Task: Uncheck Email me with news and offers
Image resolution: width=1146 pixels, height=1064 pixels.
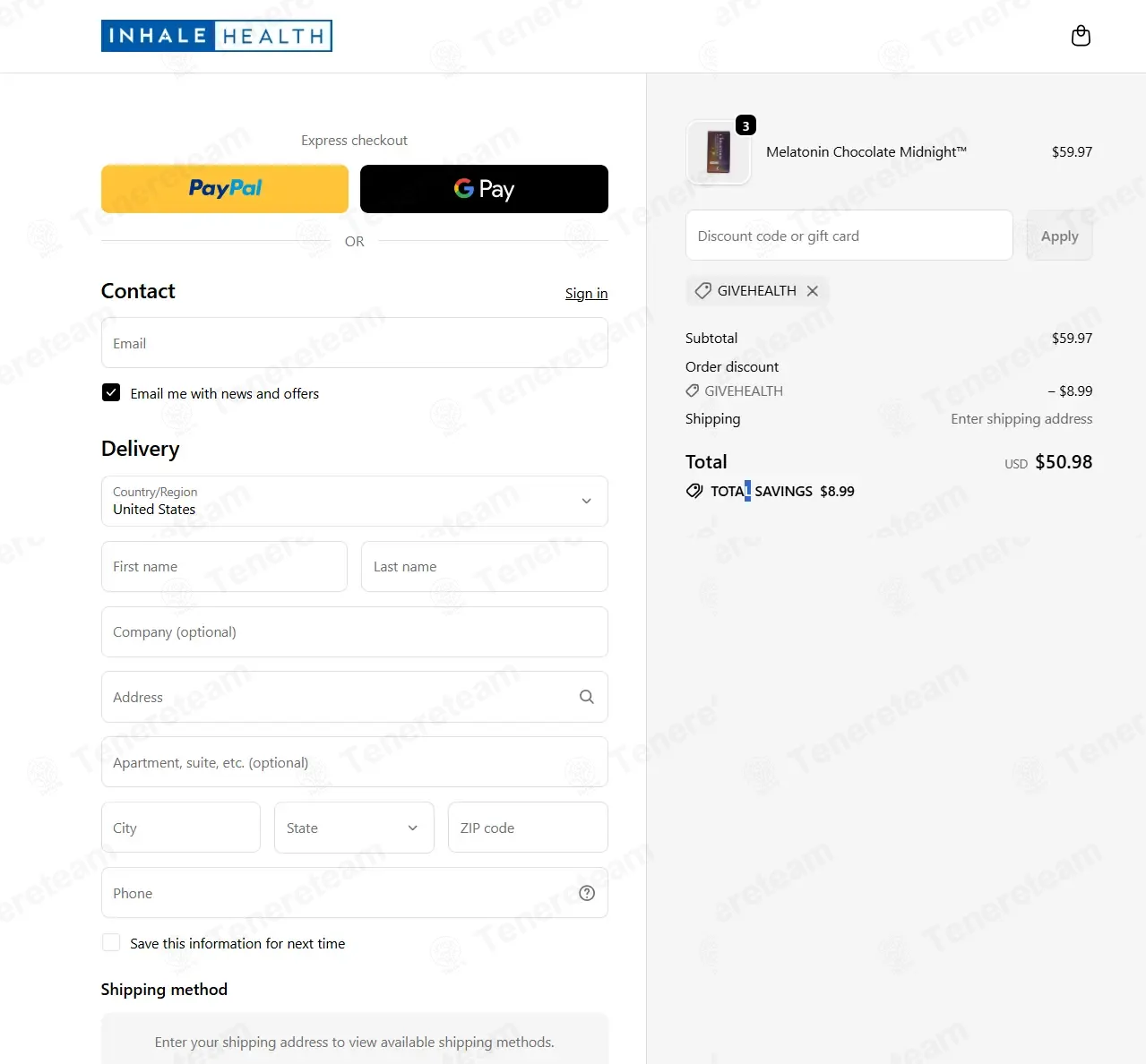Action: coord(111,392)
